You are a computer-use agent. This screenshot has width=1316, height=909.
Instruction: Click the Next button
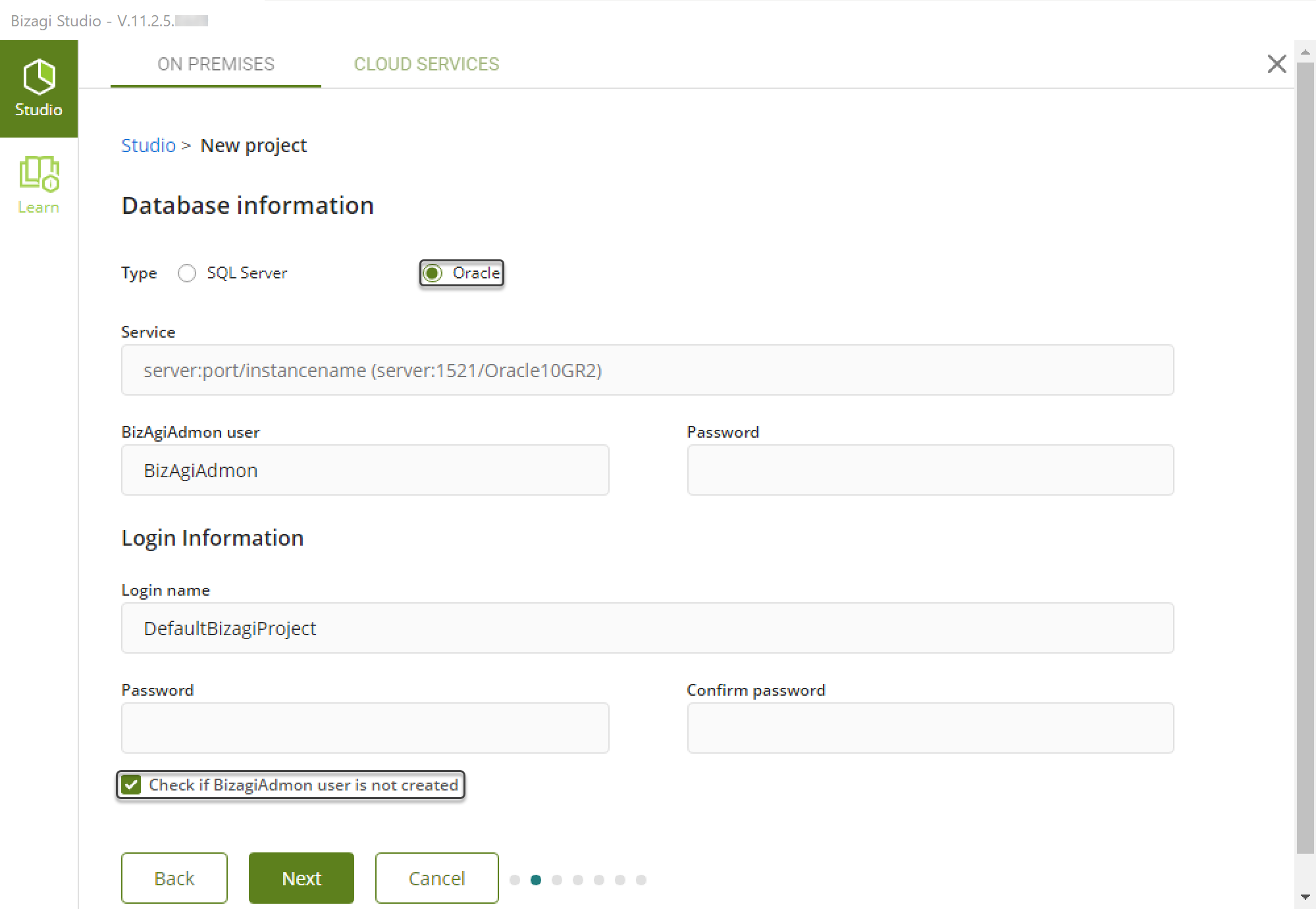302,878
